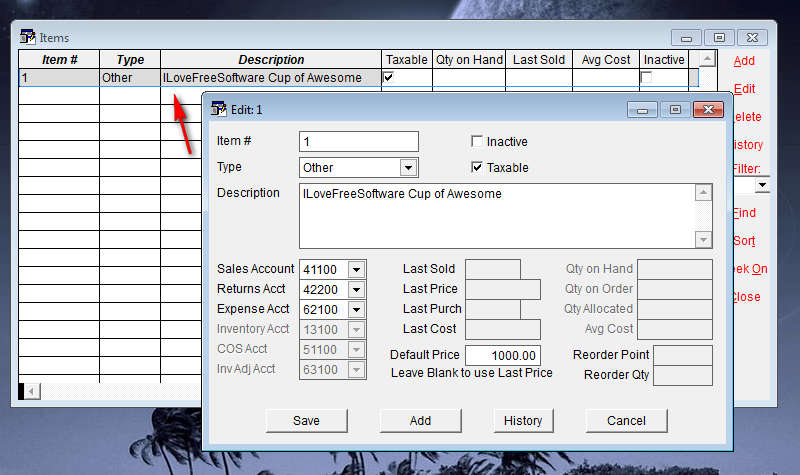Click the Add link in Items window
800x475 pixels.
pos(744,61)
